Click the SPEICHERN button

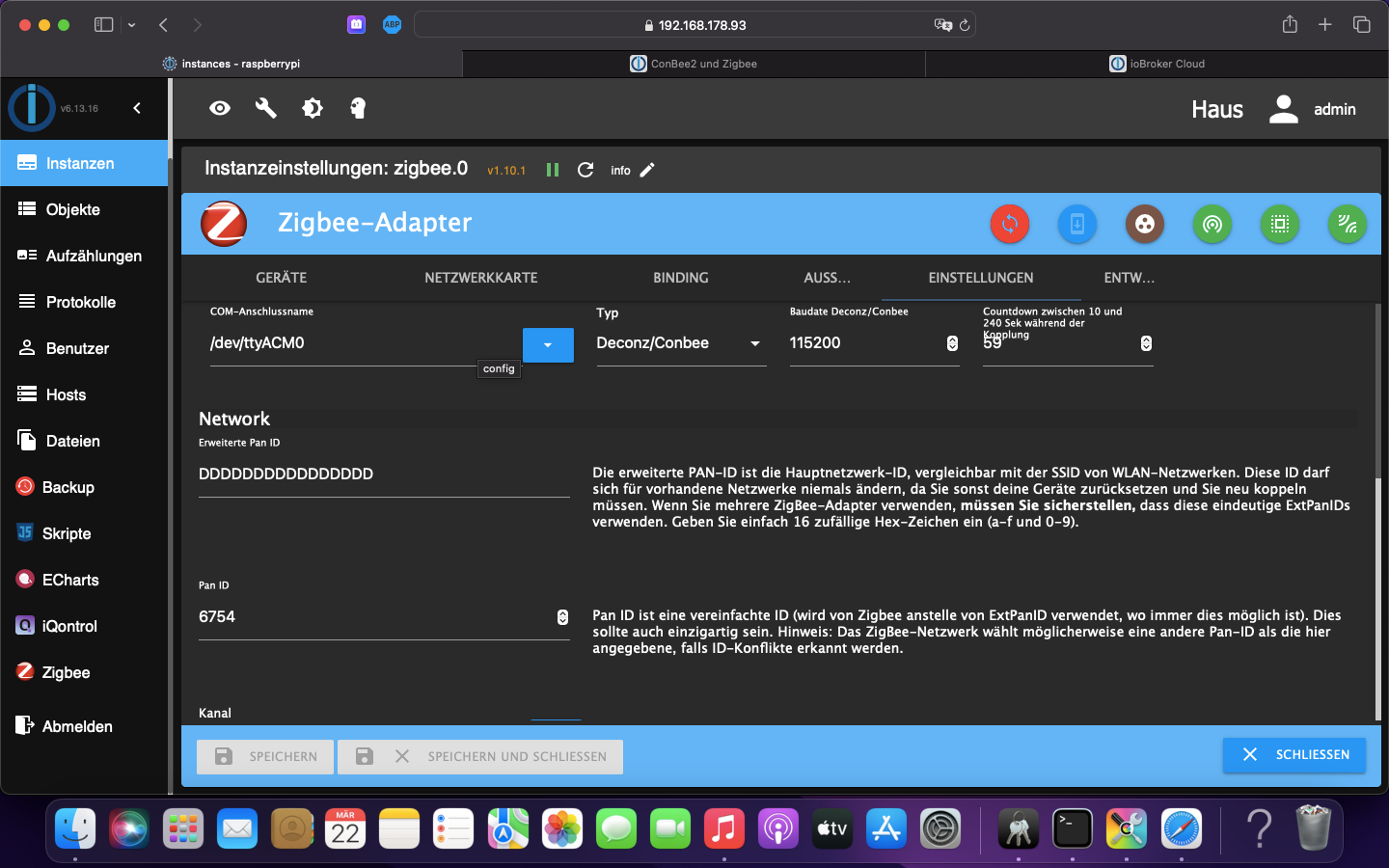click(265, 757)
